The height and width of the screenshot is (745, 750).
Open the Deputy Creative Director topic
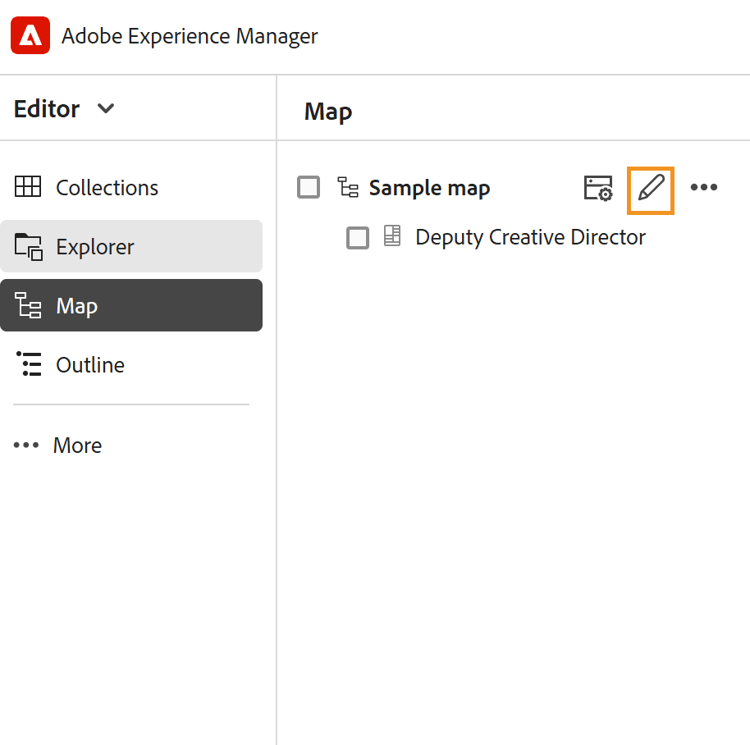pyautogui.click(x=530, y=238)
